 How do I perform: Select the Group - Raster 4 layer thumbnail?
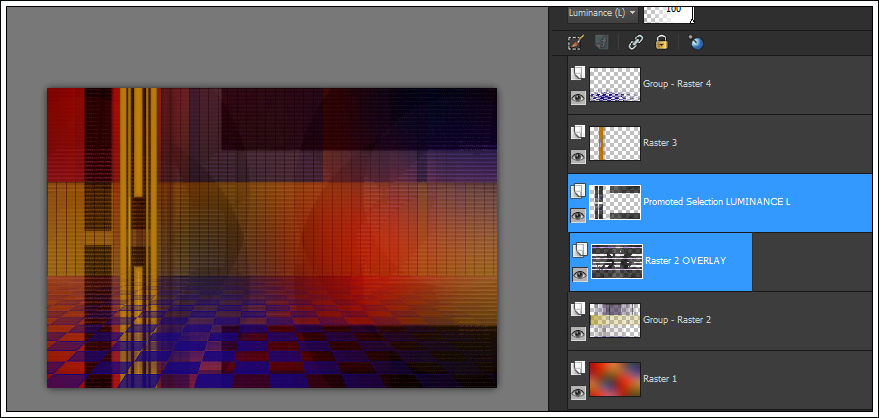(615, 85)
